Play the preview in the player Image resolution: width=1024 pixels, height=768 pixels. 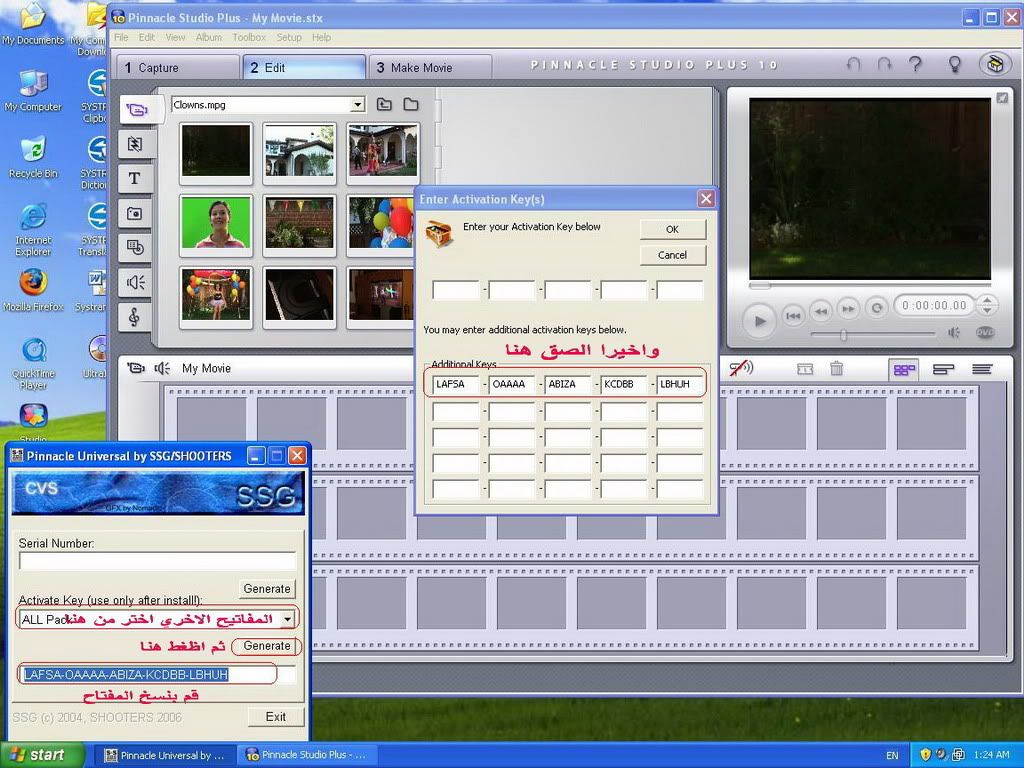[760, 321]
